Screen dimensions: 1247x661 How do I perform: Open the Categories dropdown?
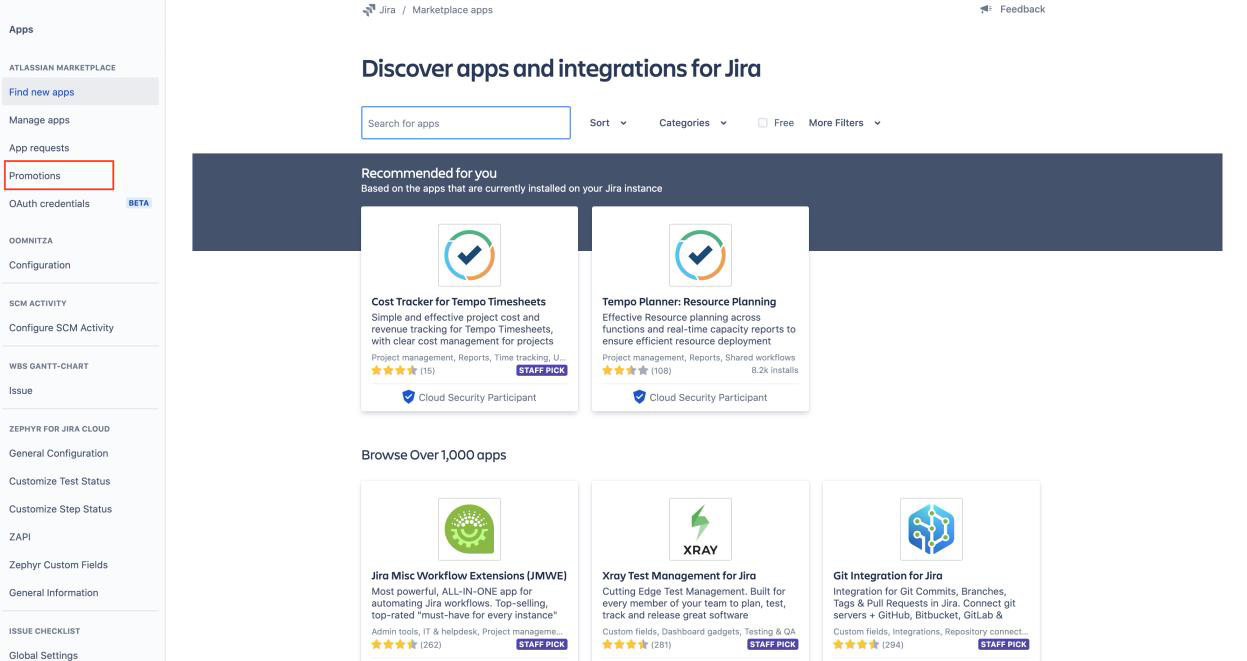692,123
